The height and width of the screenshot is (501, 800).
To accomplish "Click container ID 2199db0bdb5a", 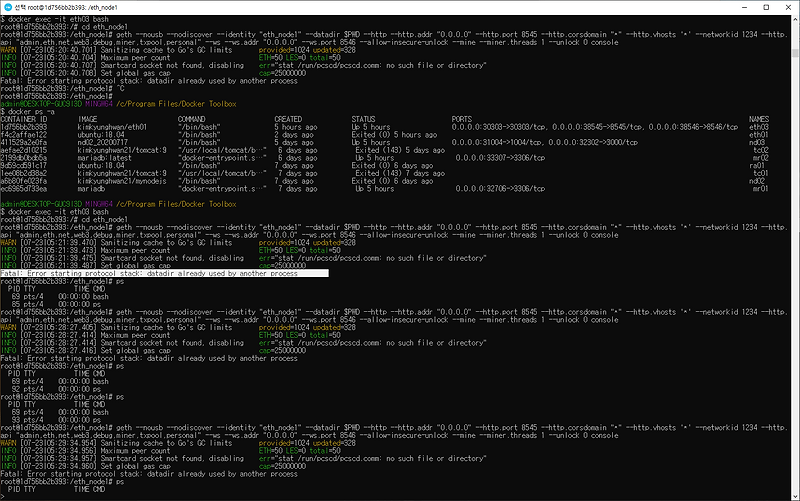I will (23, 158).
